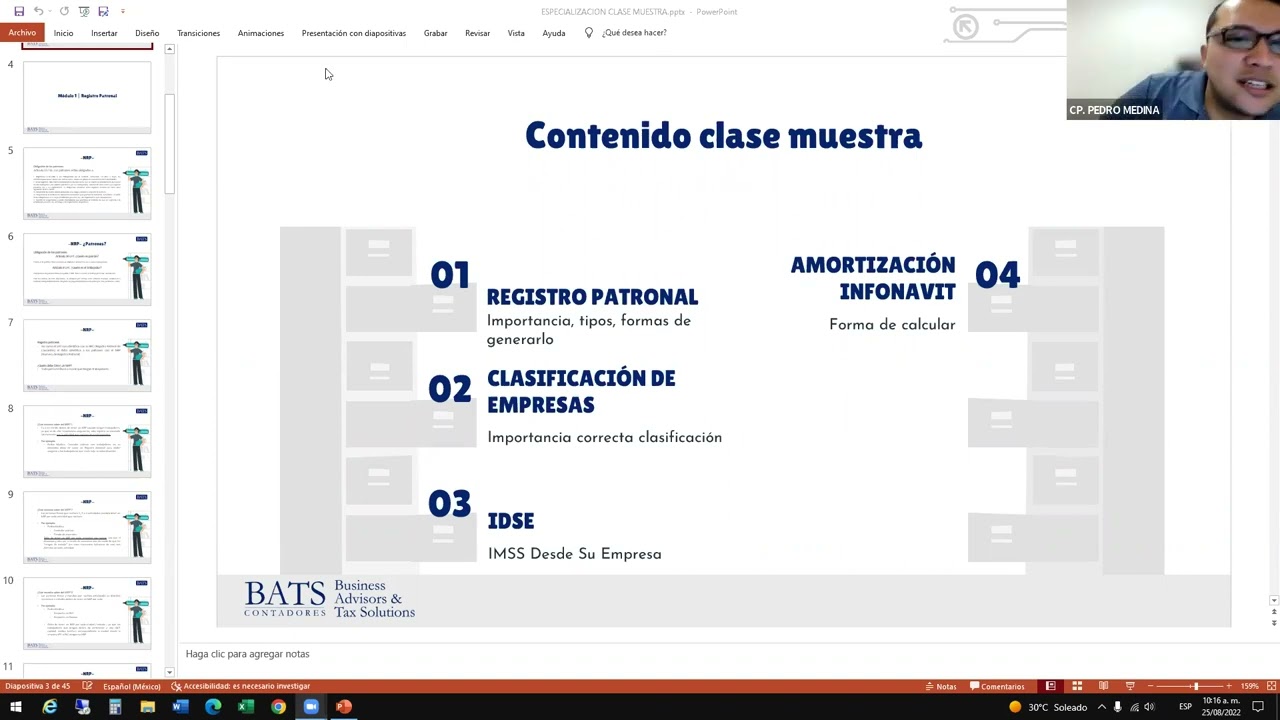Select slide 6 thumbnail in the panel
This screenshot has height=720, width=1280.
click(87, 269)
